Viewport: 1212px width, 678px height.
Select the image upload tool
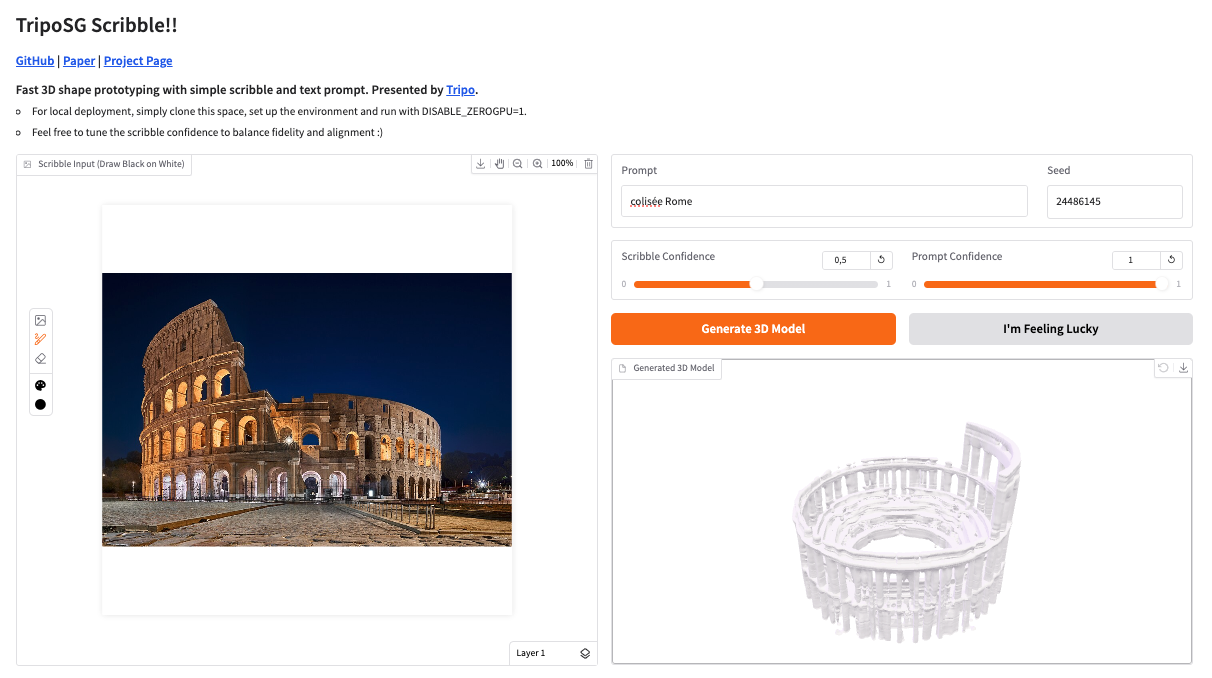(41, 320)
